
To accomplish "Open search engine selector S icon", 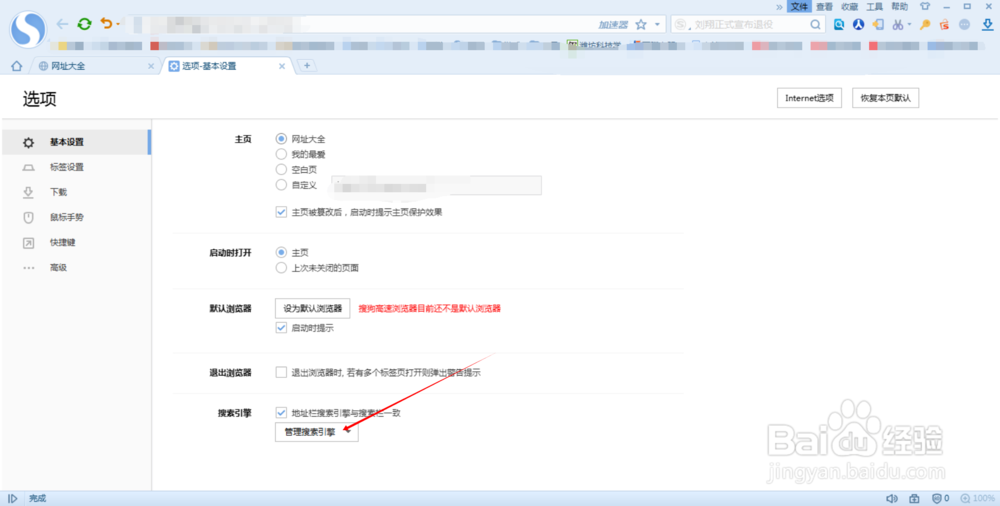I will pyautogui.click(x=682, y=24).
